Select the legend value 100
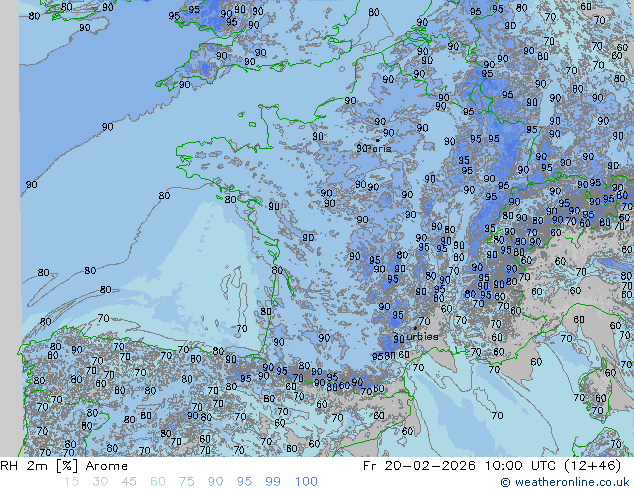This screenshot has width=634, height=490. tap(306, 482)
